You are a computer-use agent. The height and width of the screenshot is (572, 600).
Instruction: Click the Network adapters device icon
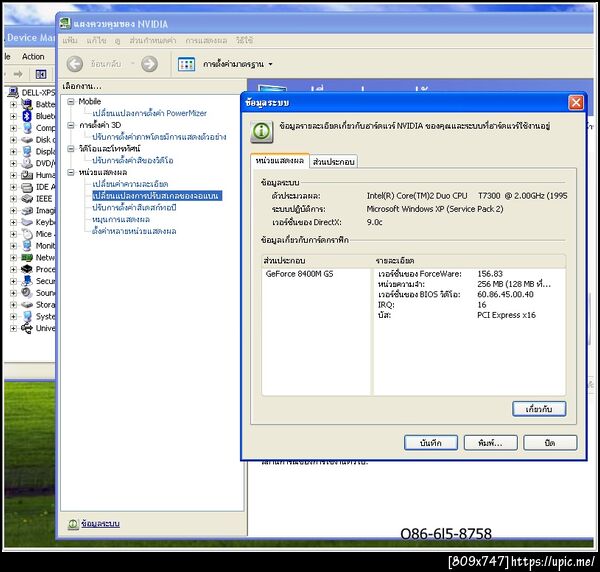coord(27,257)
